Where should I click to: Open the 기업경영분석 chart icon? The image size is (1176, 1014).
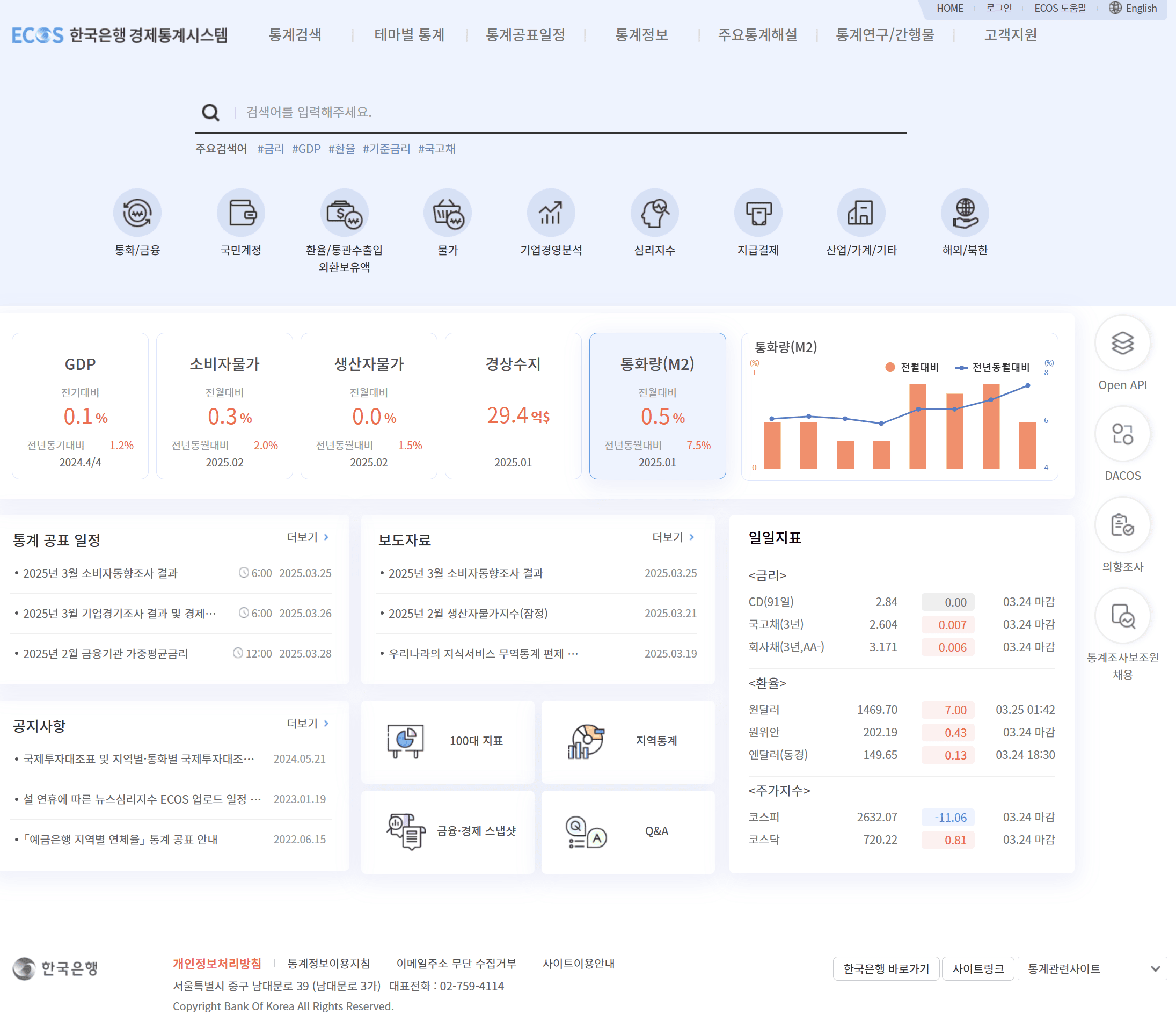click(x=551, y=213)
